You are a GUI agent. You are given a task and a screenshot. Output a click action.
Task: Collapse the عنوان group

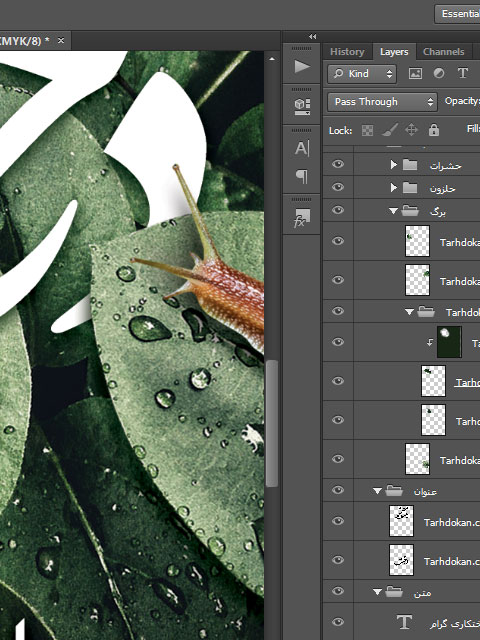[377, 491]
